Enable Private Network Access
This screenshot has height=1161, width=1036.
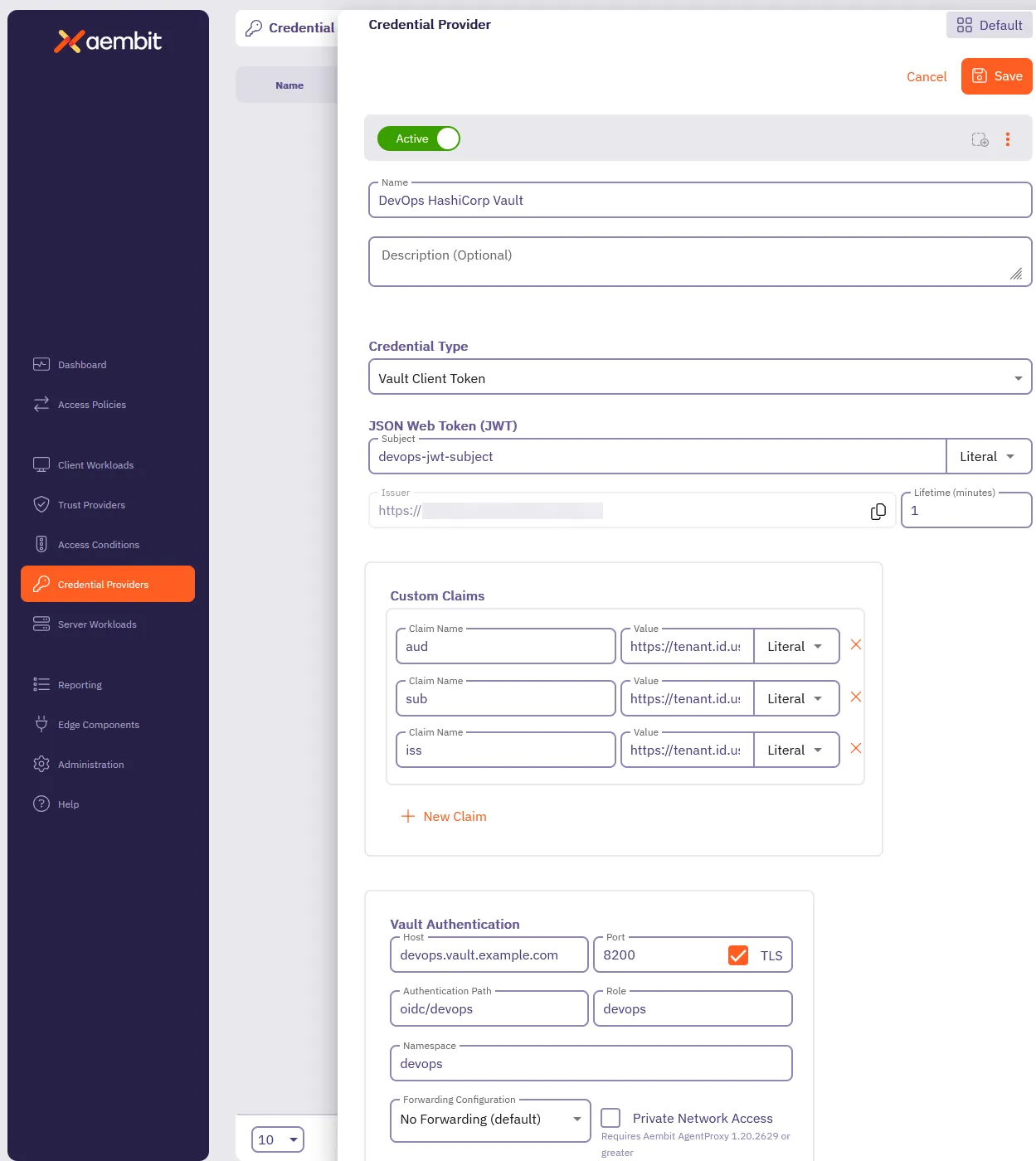coord(610,1118)
